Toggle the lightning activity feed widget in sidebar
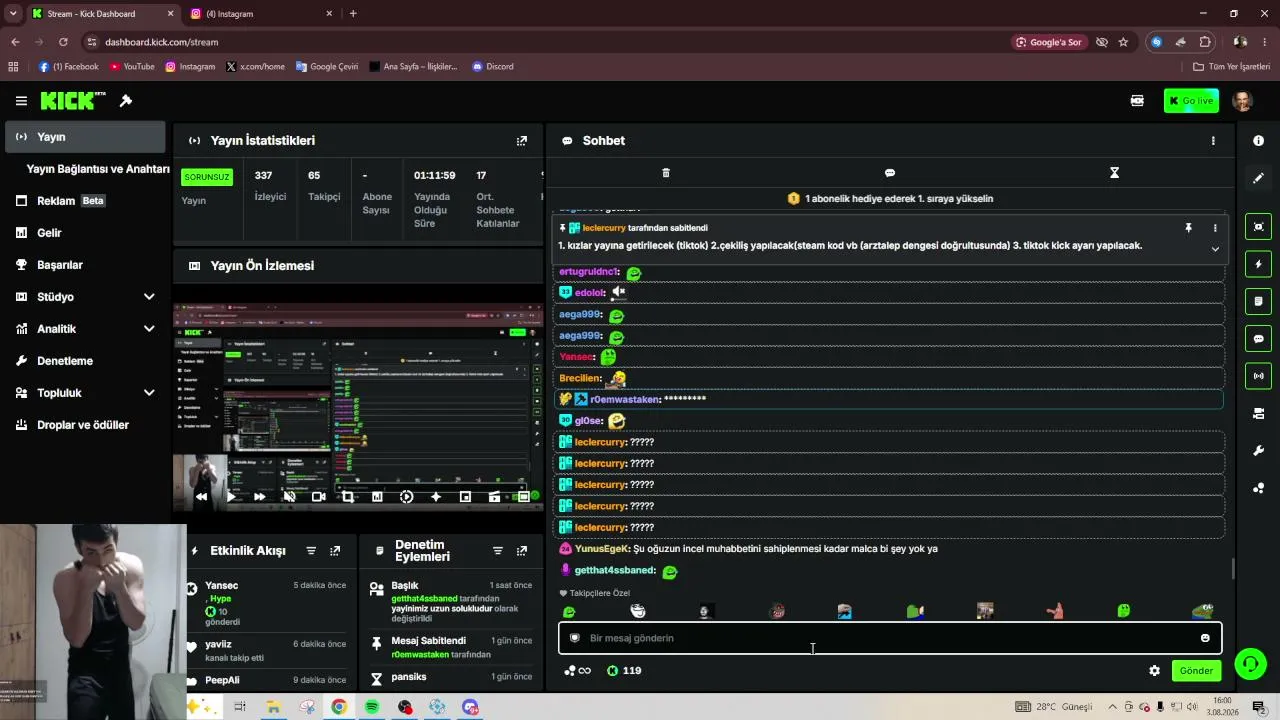The width and height of the screenshot is (1280, 720). (1258, 264)
